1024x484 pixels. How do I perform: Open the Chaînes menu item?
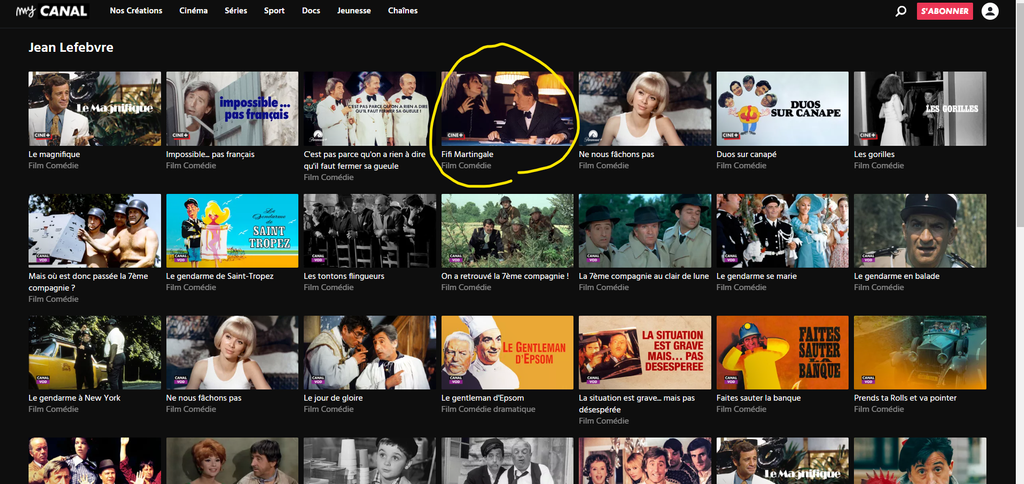coord(402,10)
